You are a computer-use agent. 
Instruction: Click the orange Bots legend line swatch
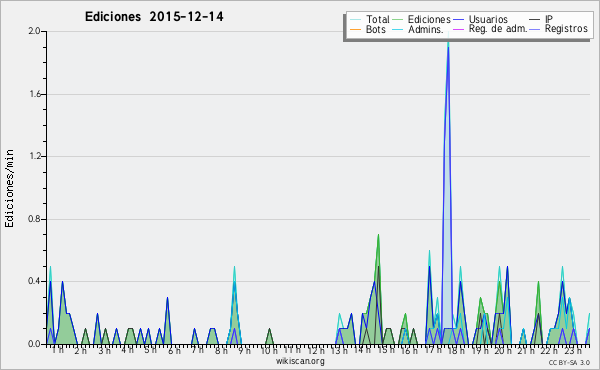click(x=355, y=29)
